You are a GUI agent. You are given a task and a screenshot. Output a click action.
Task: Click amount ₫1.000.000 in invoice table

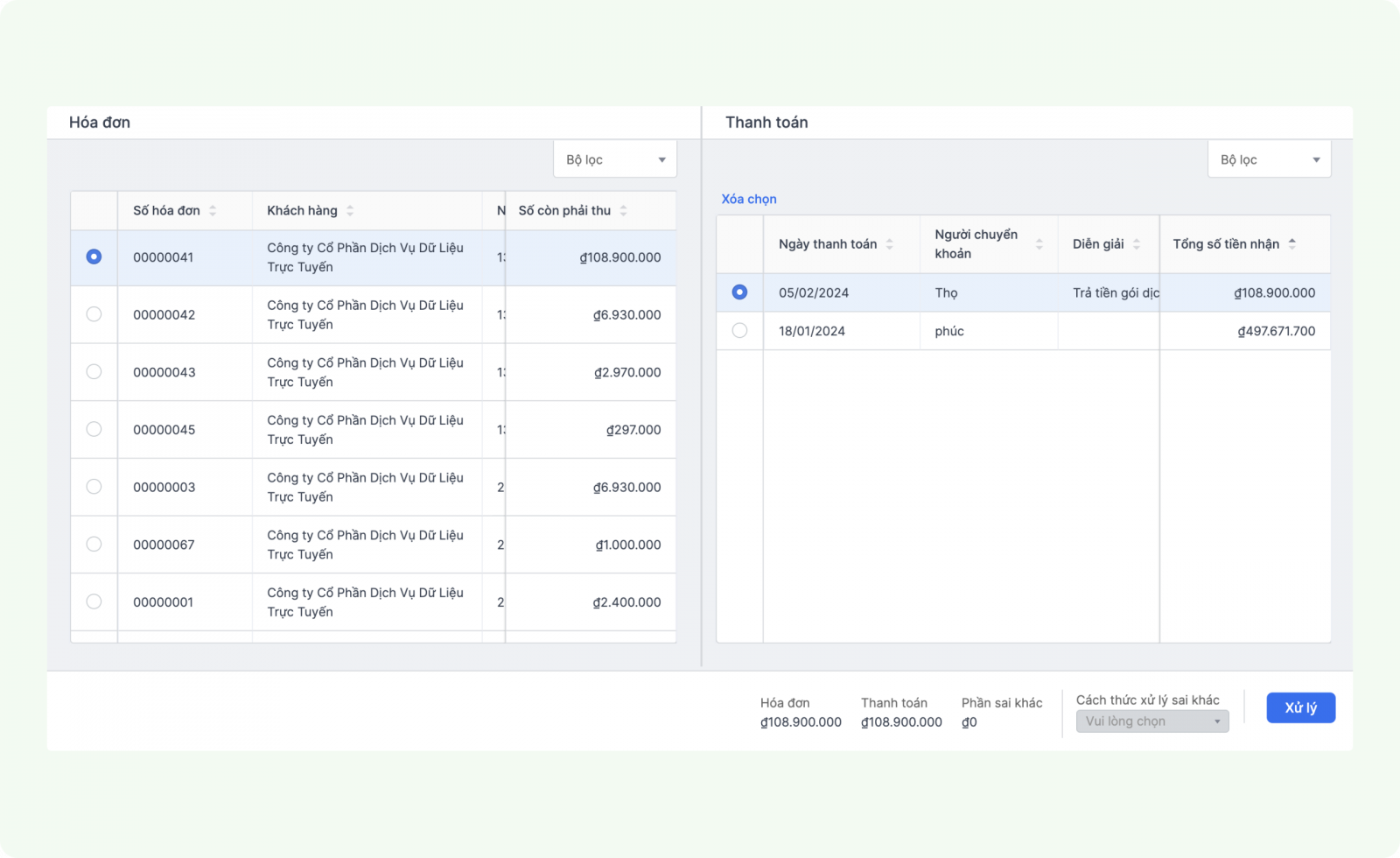[628, 545]
